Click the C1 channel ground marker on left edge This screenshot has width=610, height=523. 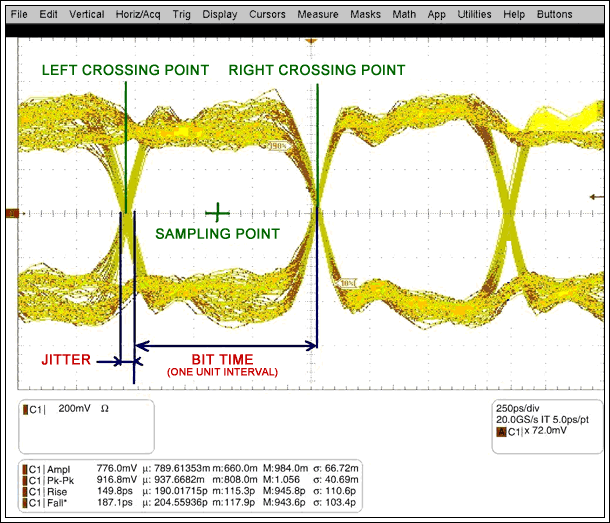tap(12, 212)
